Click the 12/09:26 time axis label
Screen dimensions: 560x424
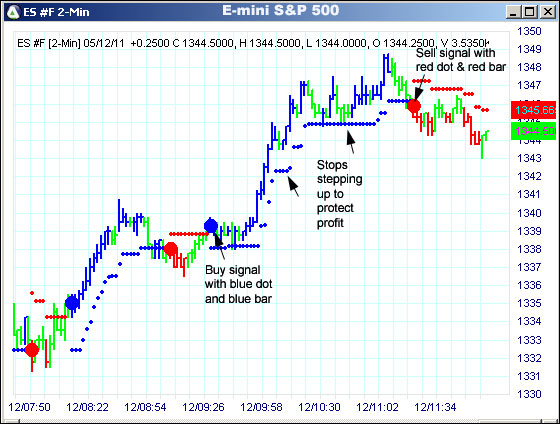point(203,407)
